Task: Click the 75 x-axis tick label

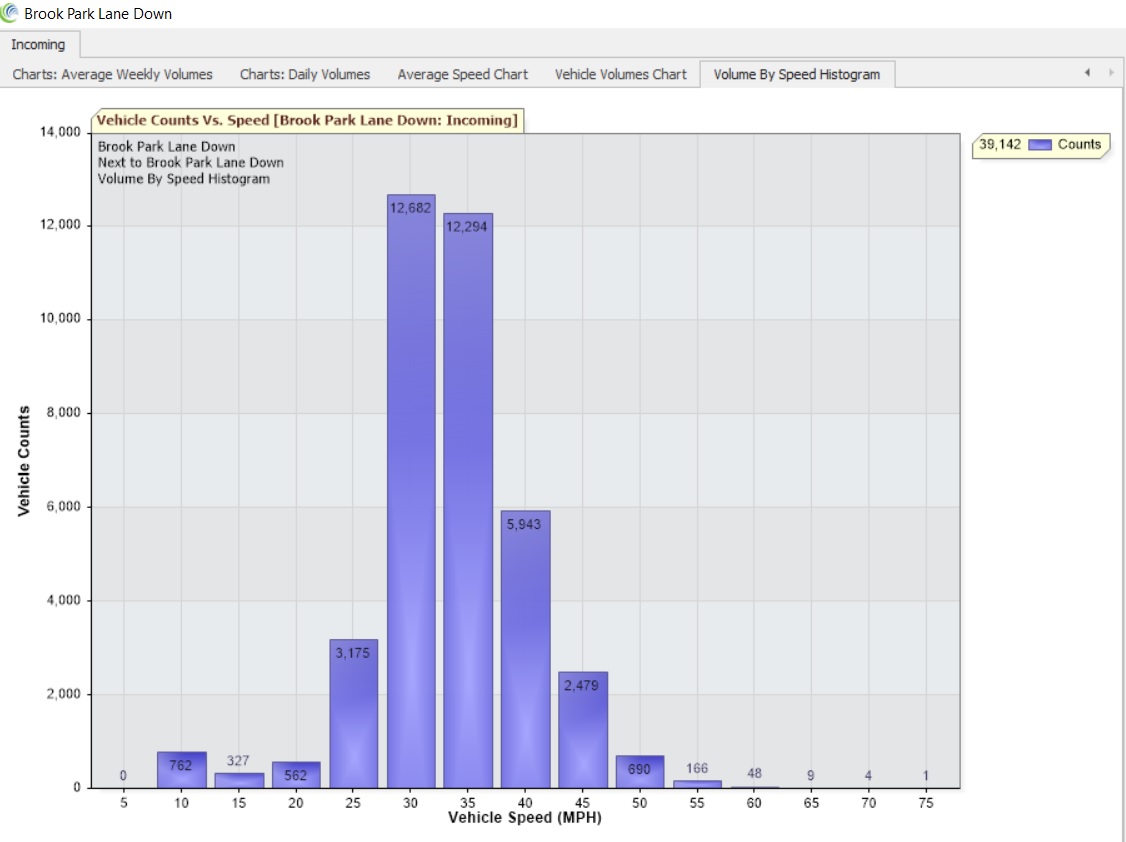Action: pos(926,803)
